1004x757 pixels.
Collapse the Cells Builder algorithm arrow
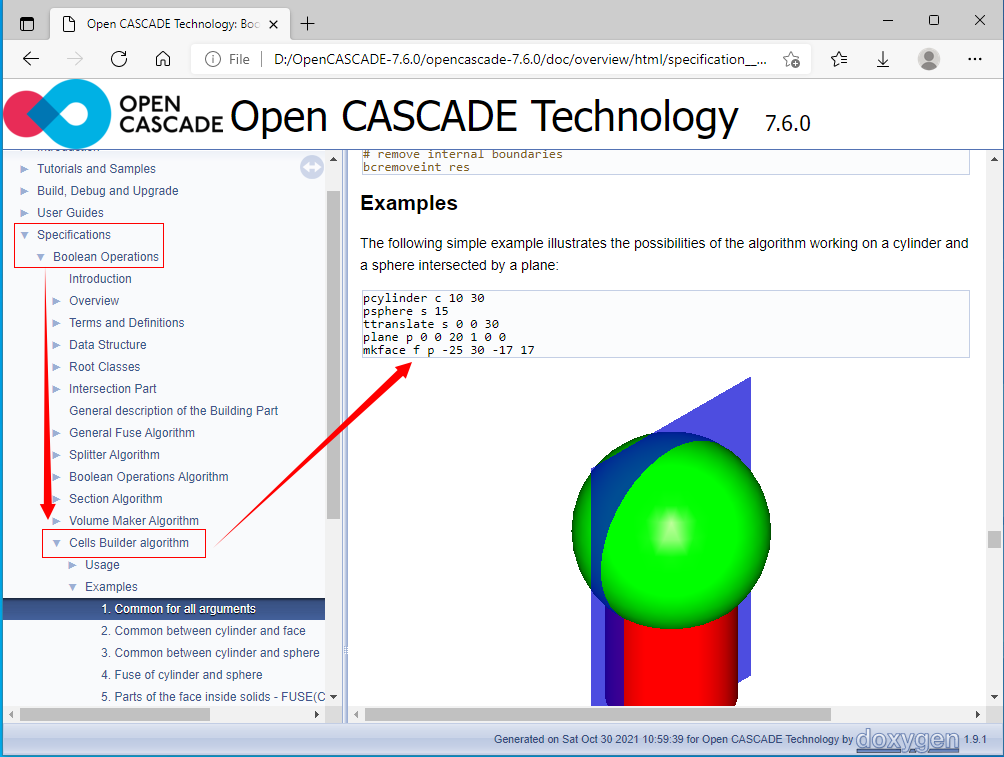(56, 543)
